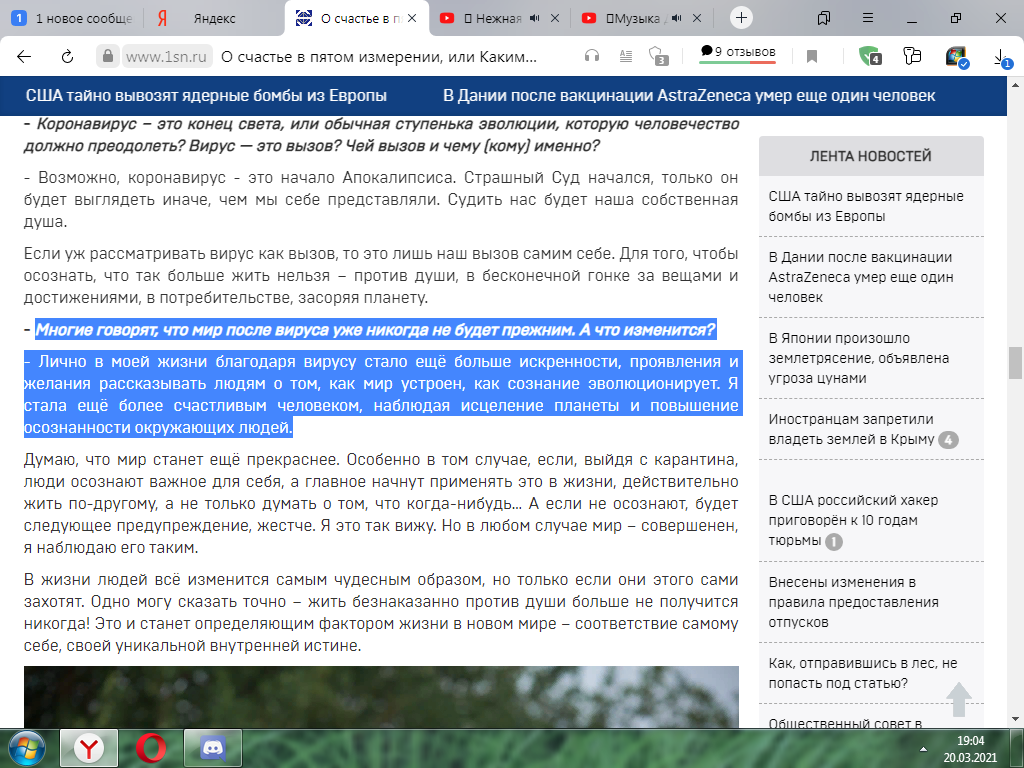Open news about earthquake in Japan
Screen dimensions: 1024x768
point(859,358)
